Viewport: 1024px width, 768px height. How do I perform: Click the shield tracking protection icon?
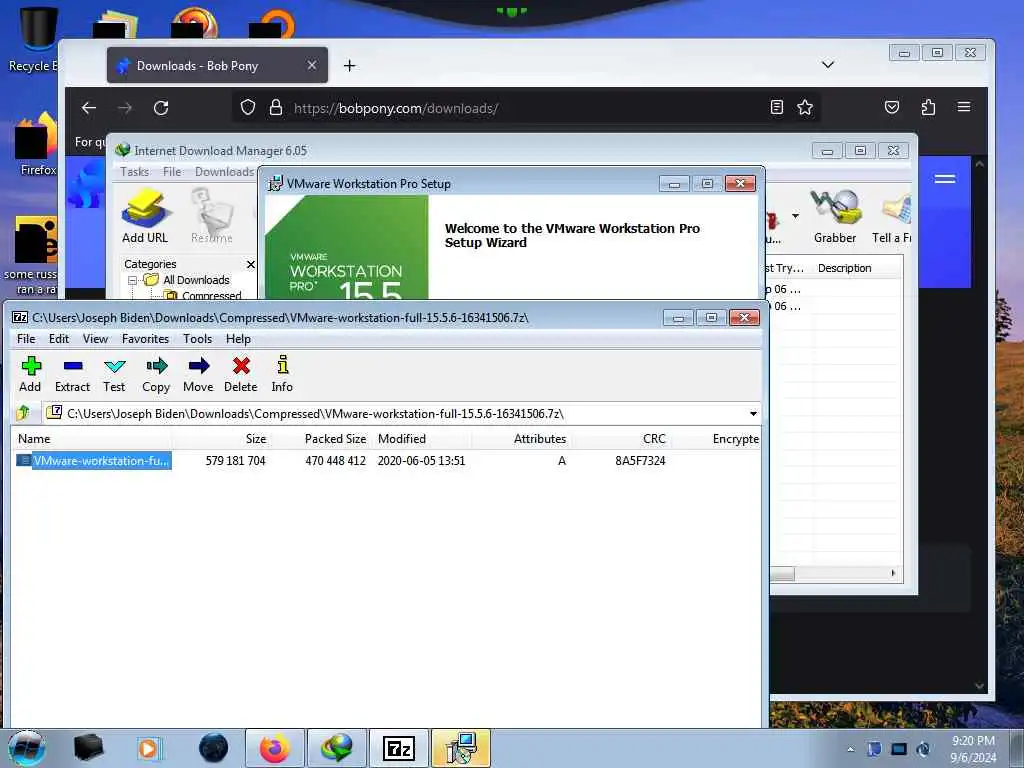coord(248,107)
